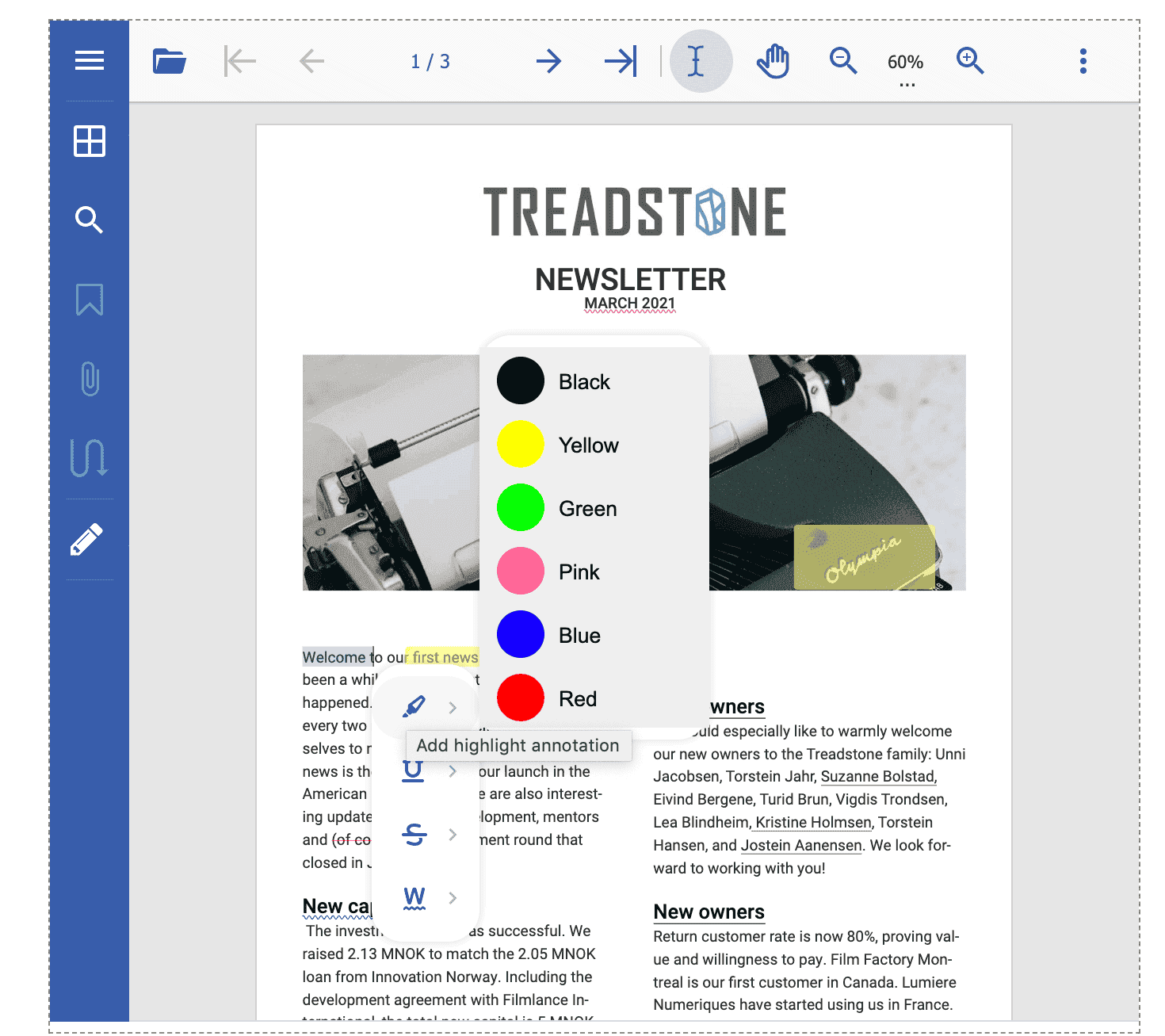Open the annotation pencil tool
Screen dimensions: 1165x1036
87,539
